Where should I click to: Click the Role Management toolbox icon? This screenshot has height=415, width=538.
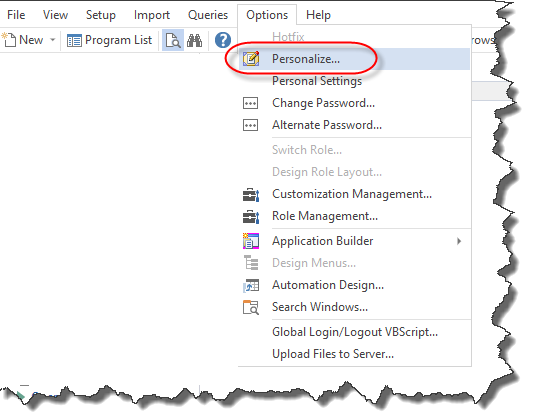click(251, 216)
